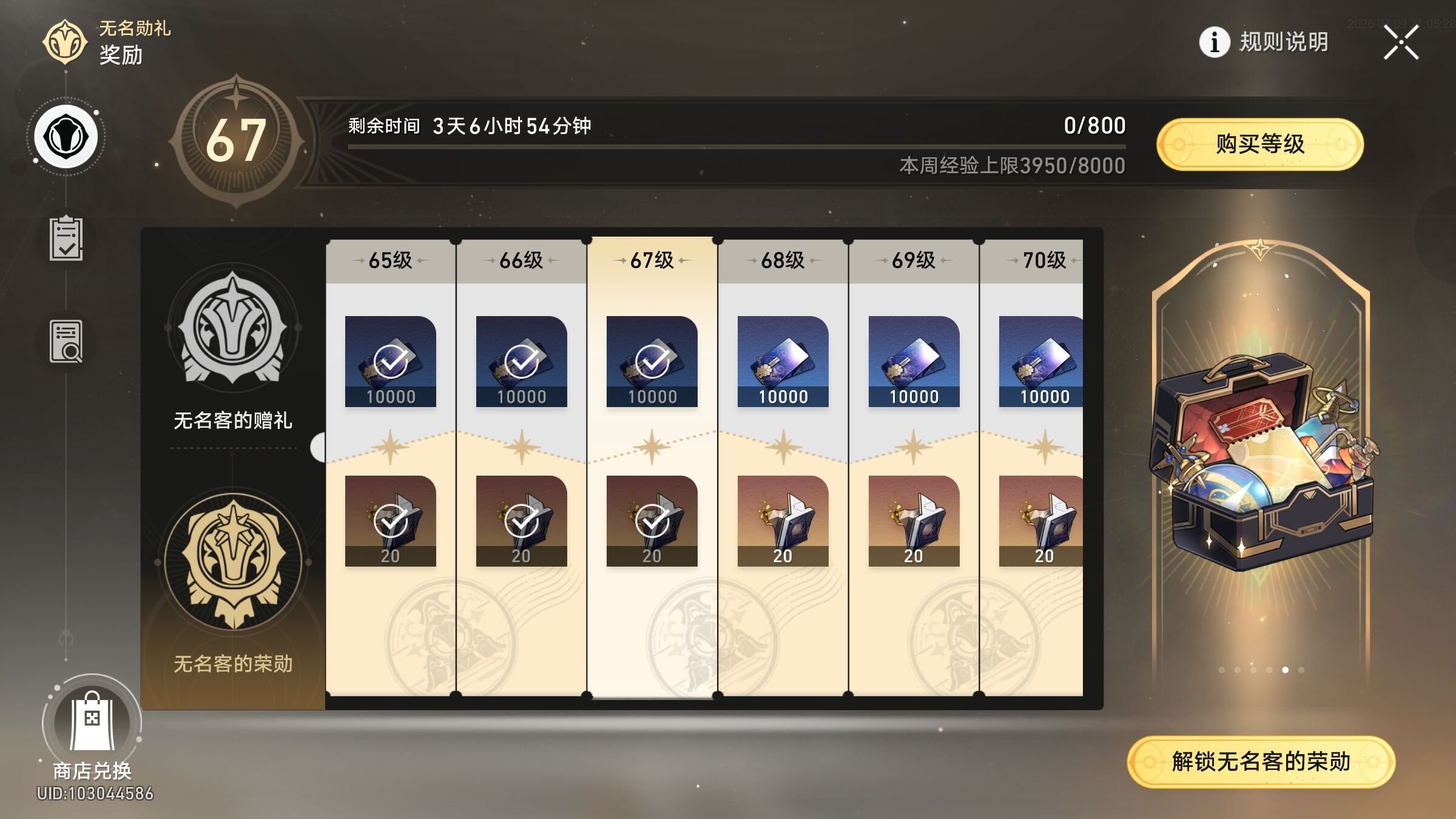The height and width of the screenshot is (819, 1456).
Task: Open the treasure chest reward preview
Action: pos(1262,462)
